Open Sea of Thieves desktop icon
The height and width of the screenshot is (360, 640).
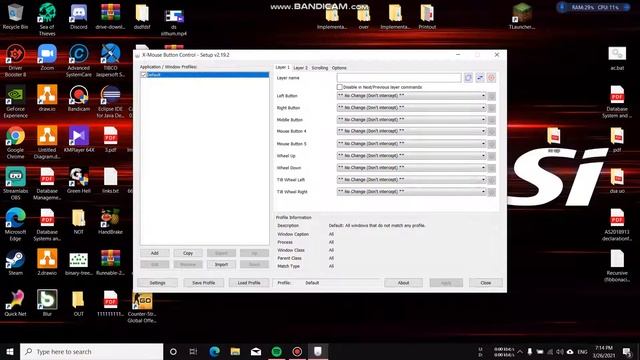point(47,19)
